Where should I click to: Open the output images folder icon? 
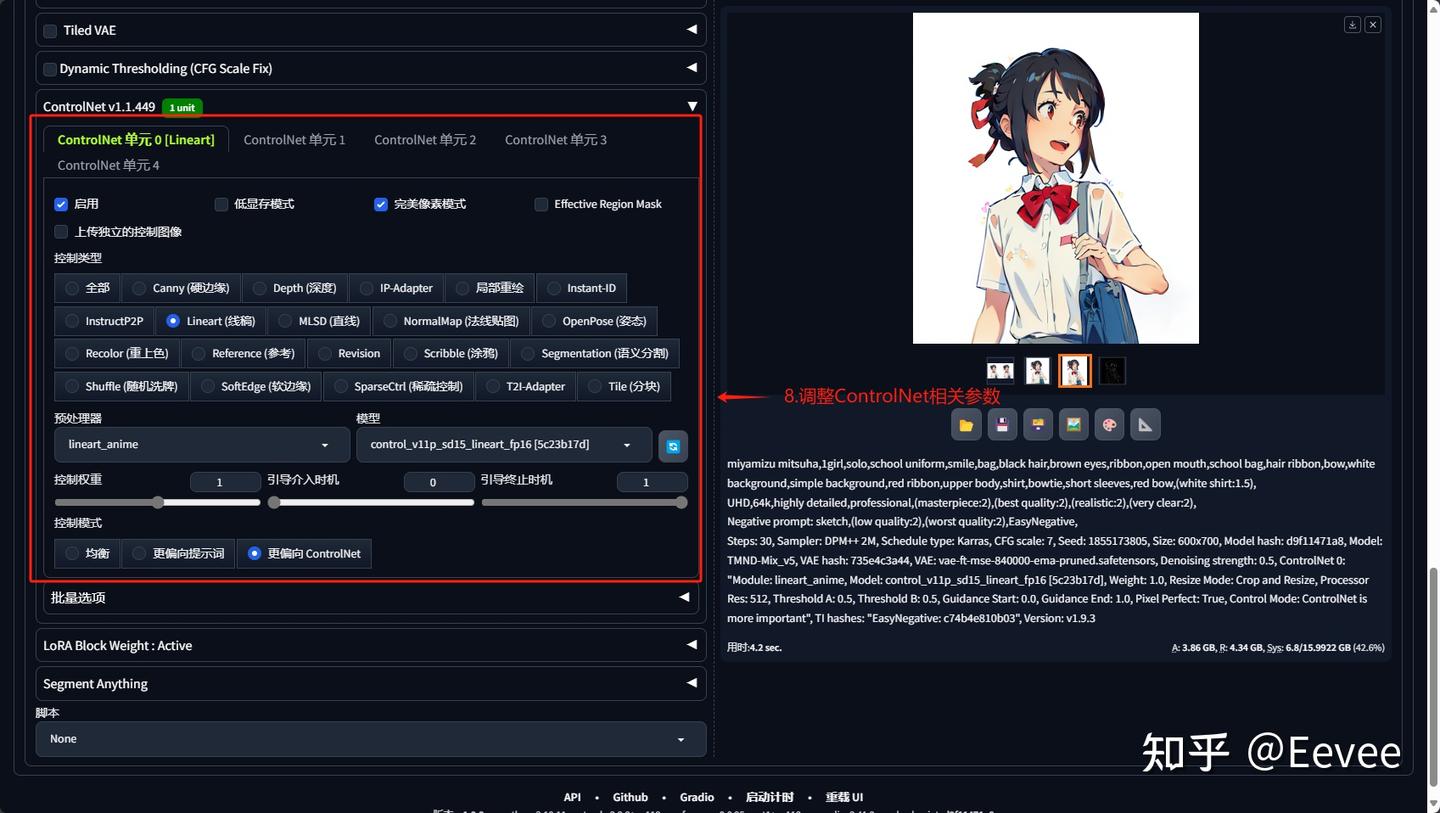(x=966, y=425)
